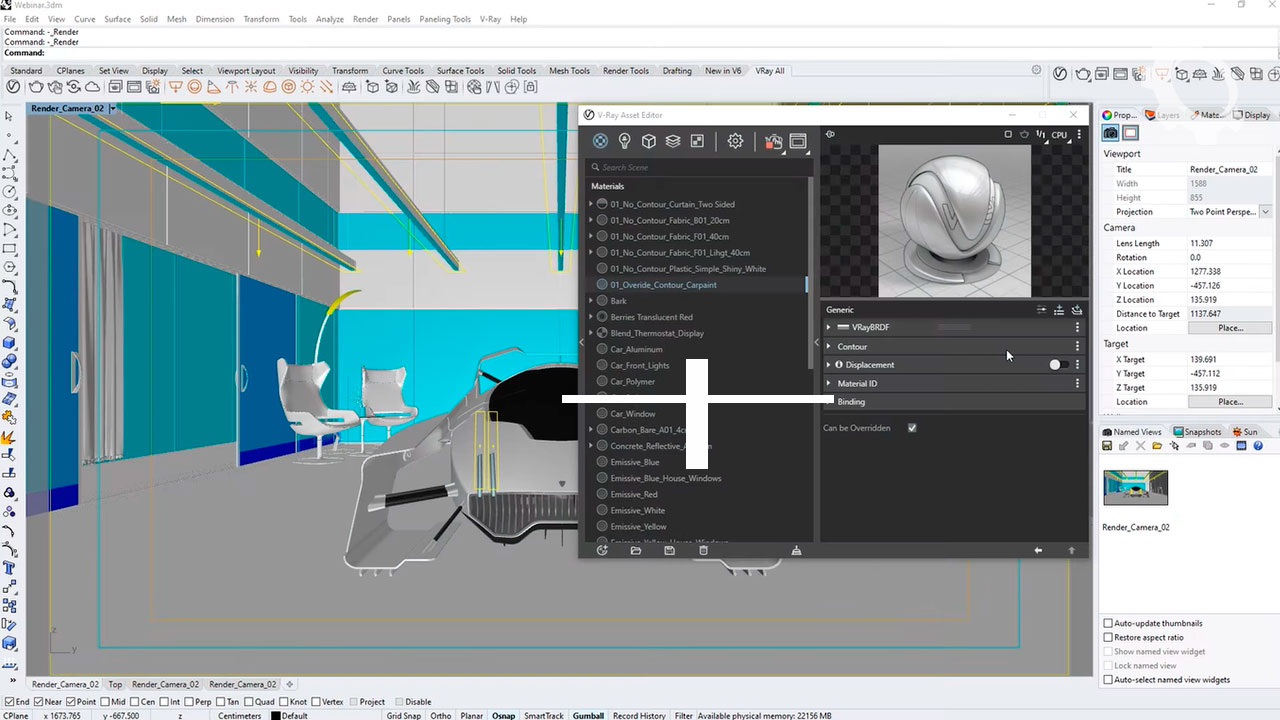
Task: Open the Projection dropdown
Action: (x=1265, y=212)
